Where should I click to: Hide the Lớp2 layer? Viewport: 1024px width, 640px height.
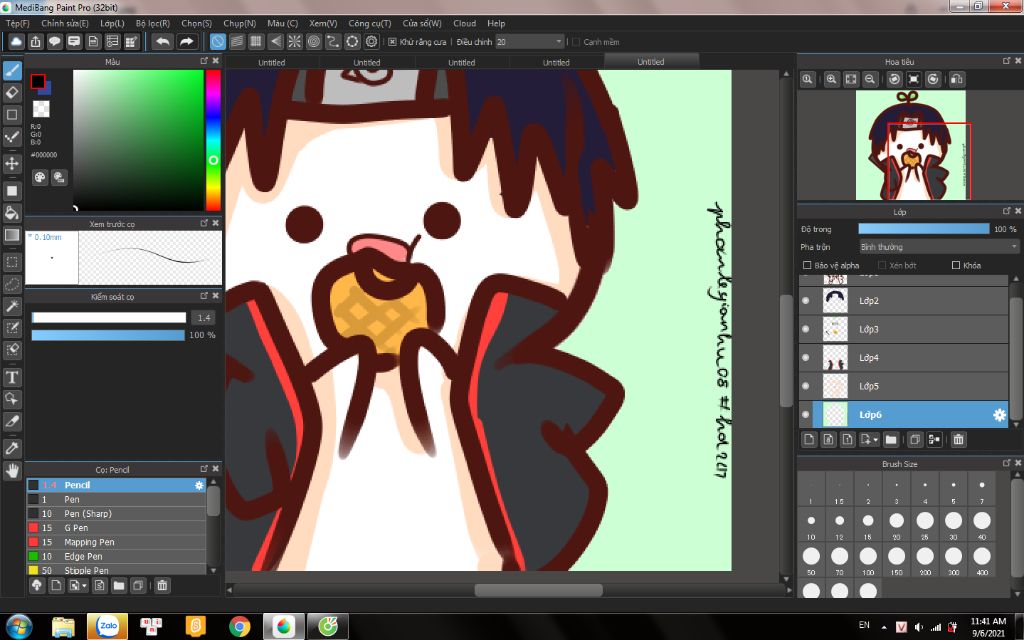click(805, 300)
